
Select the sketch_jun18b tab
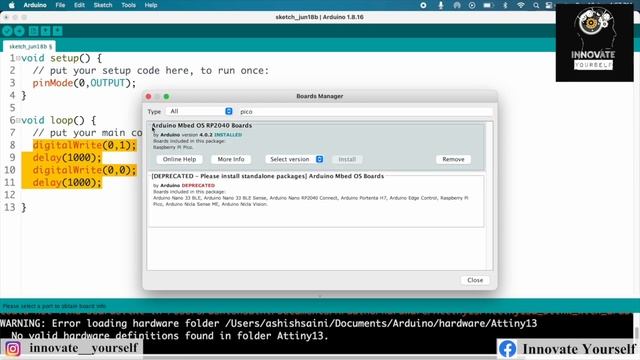[29, 46]
